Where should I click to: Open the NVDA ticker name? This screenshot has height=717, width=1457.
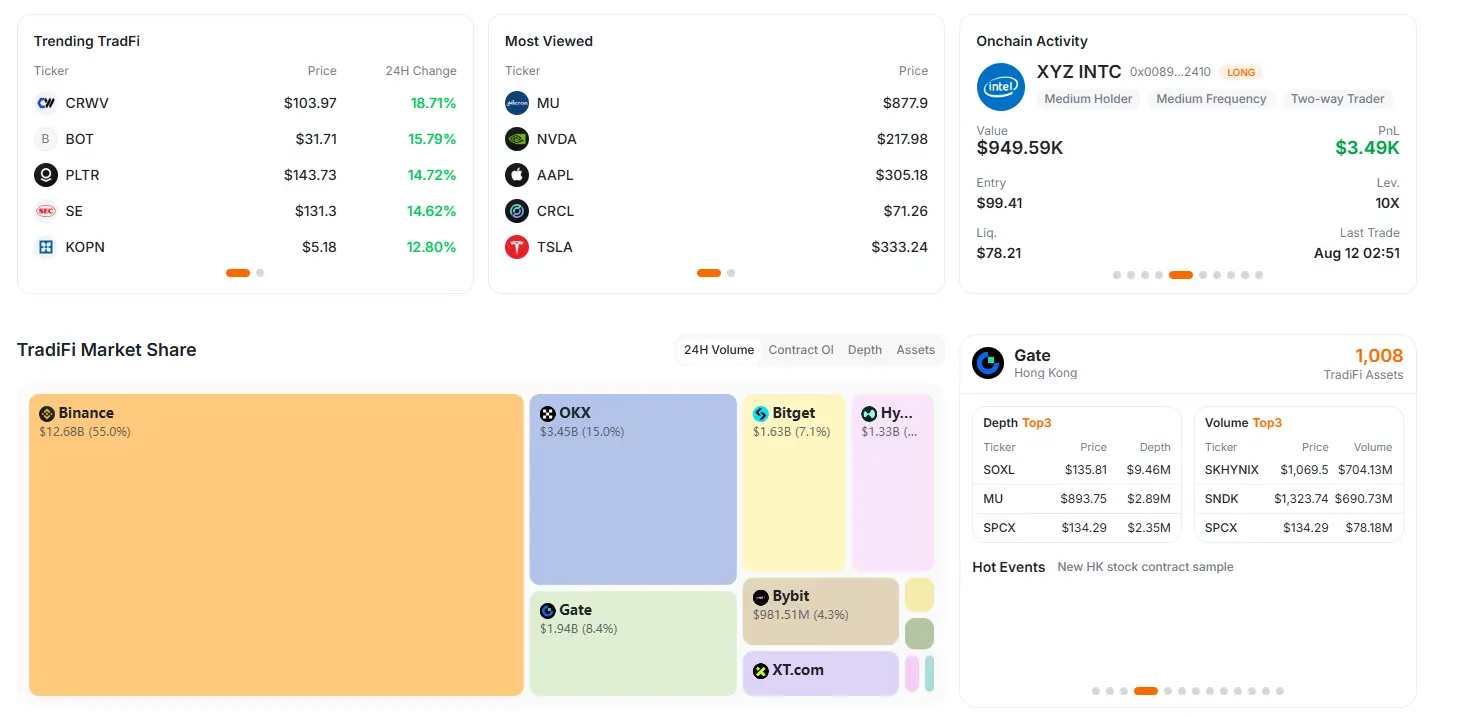[x=557, y=139]
